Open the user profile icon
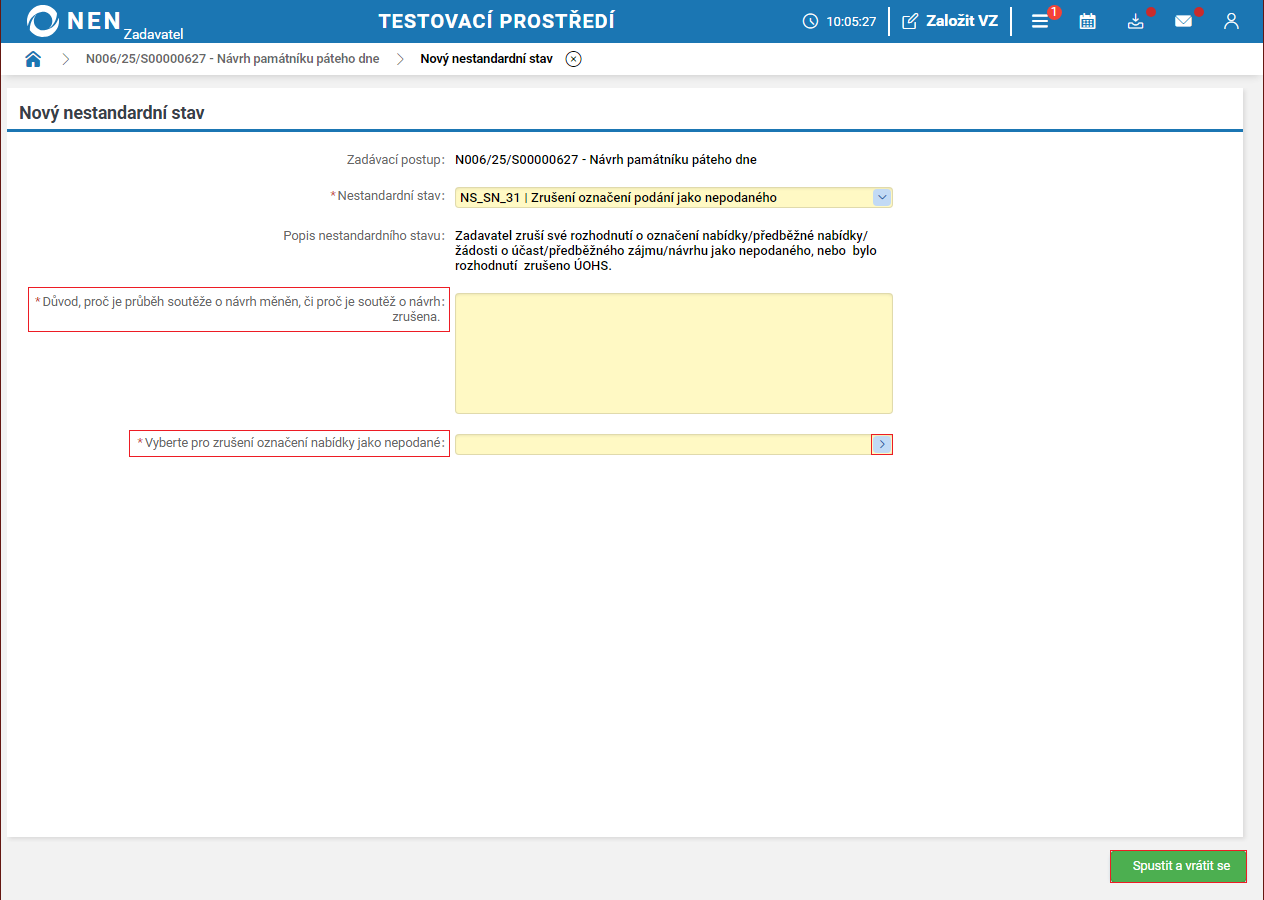Screen dimensions: 1264x900 click(1231, 21)
